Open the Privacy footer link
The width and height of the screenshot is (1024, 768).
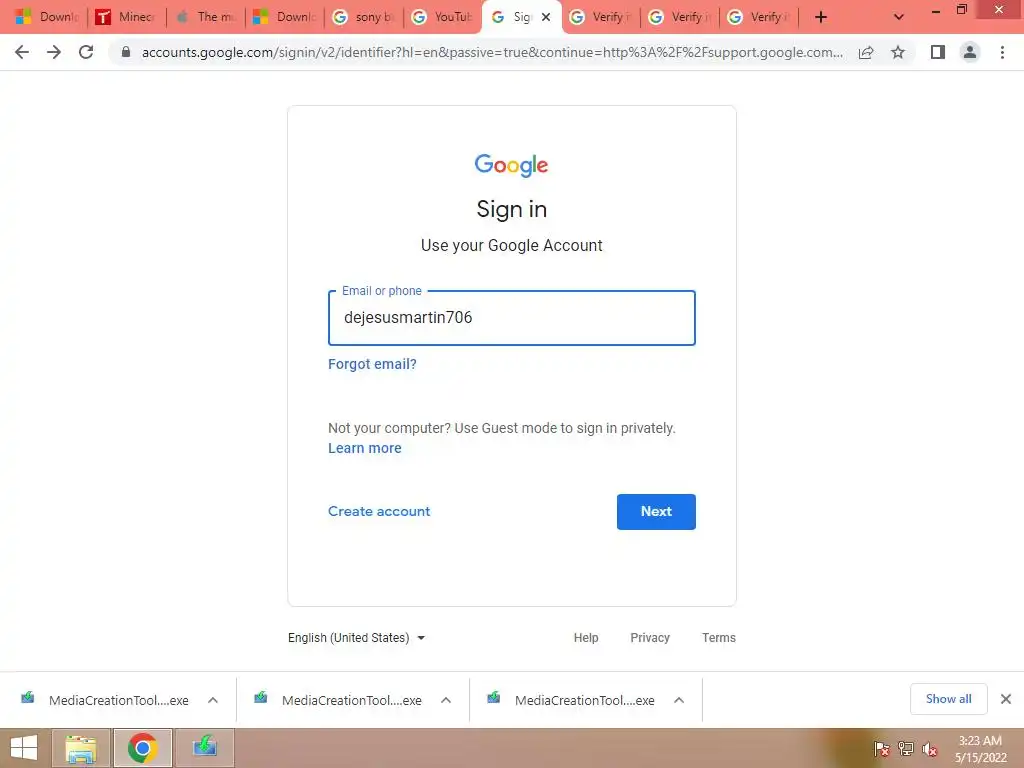[x=650, y=637]
